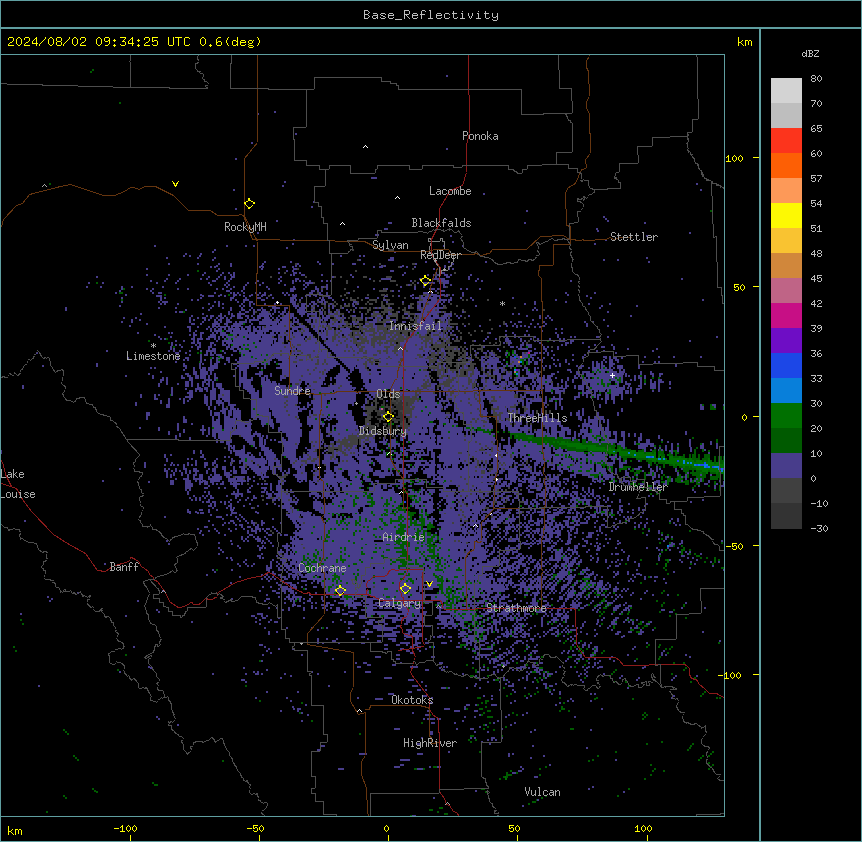Click the Stettler city label
Viewport: 862px width, 842px height.
tap(634, 237)
